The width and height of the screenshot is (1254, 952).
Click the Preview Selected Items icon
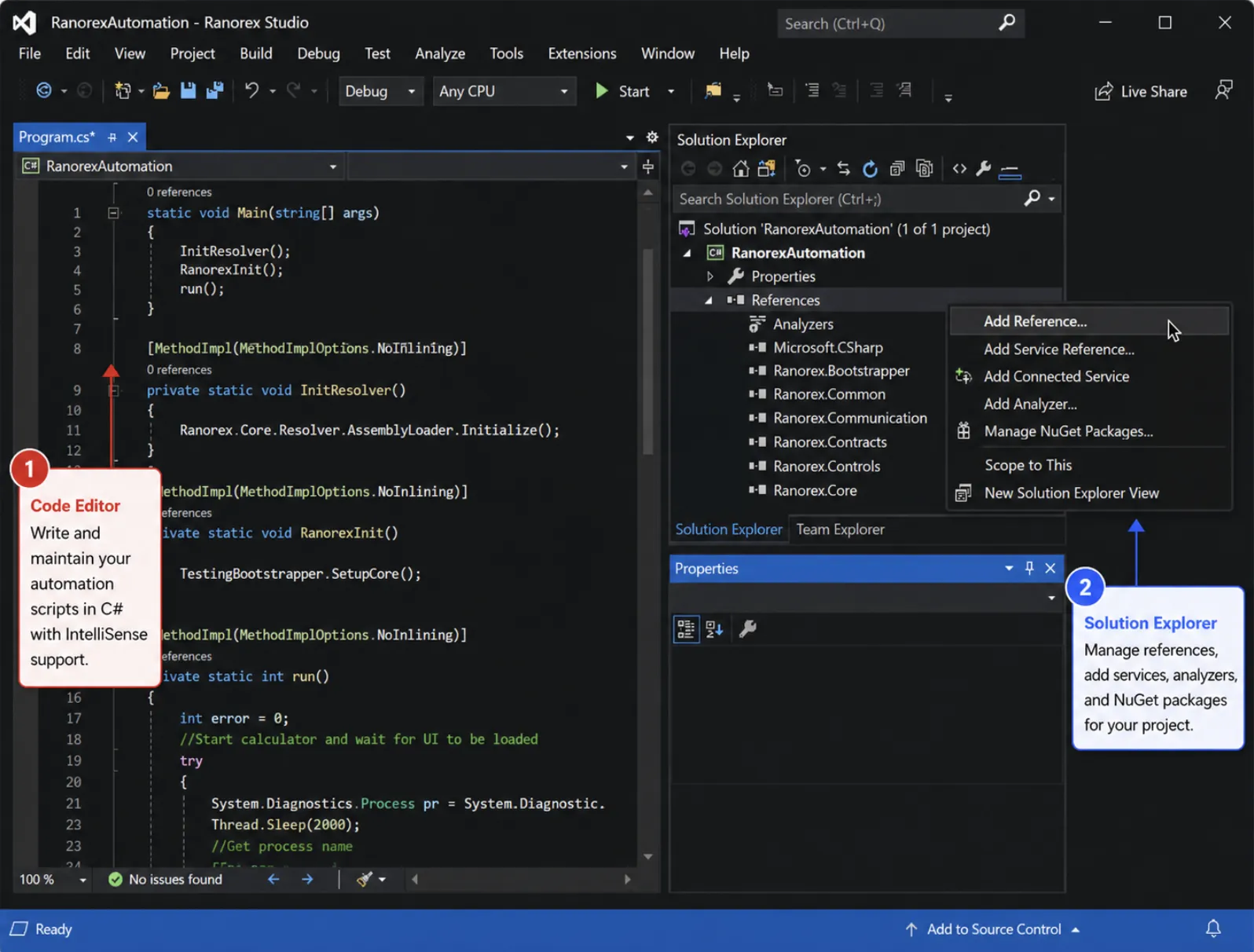[1010, 170]
